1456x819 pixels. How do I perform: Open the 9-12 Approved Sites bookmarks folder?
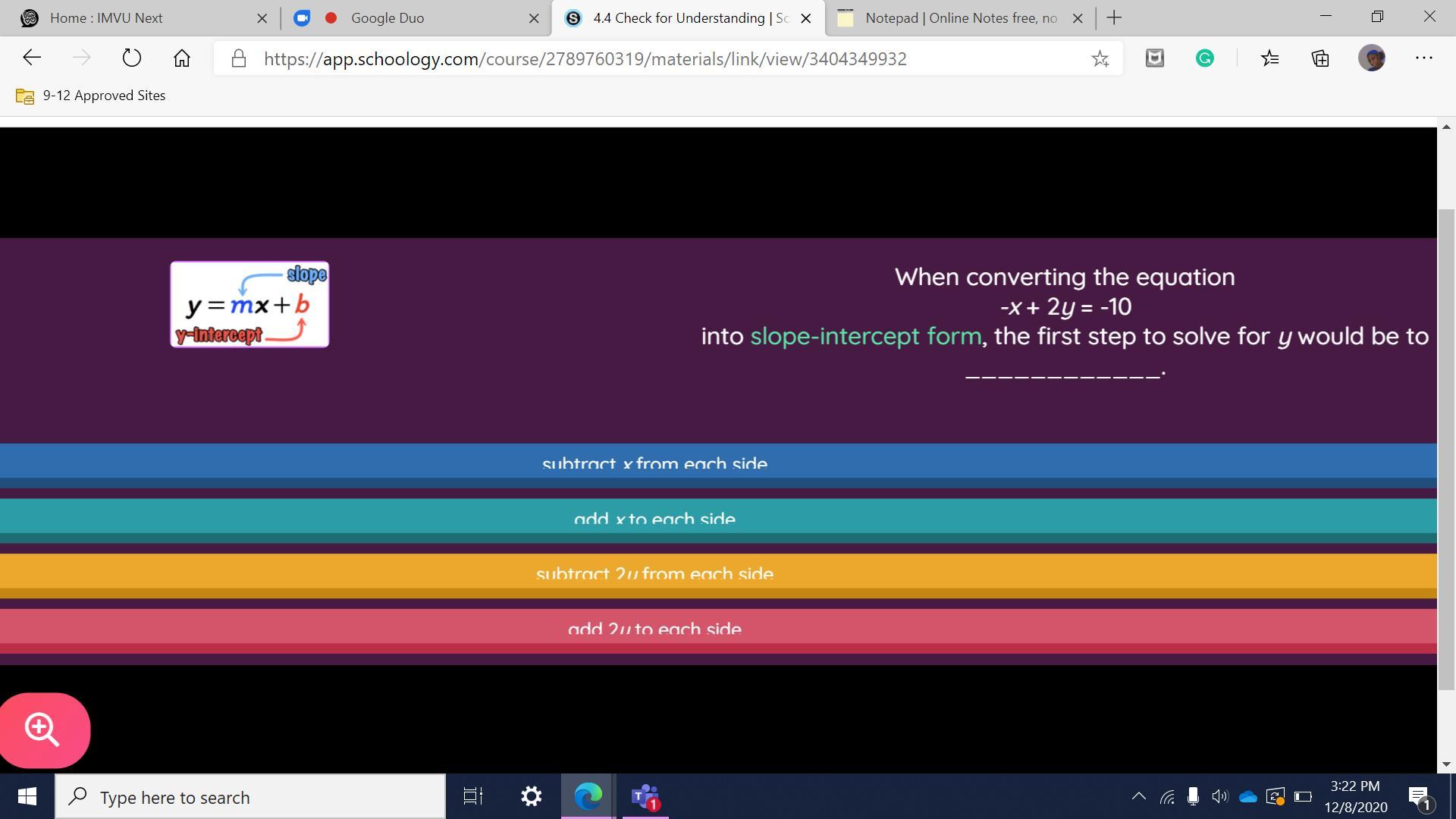pyautogui.click(x=91, y=96)
